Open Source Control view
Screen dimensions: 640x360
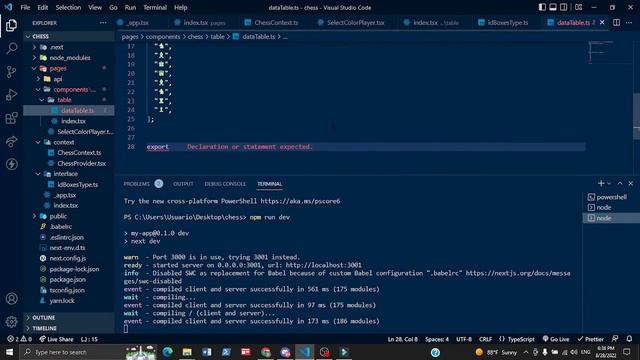tap(11, 72)
